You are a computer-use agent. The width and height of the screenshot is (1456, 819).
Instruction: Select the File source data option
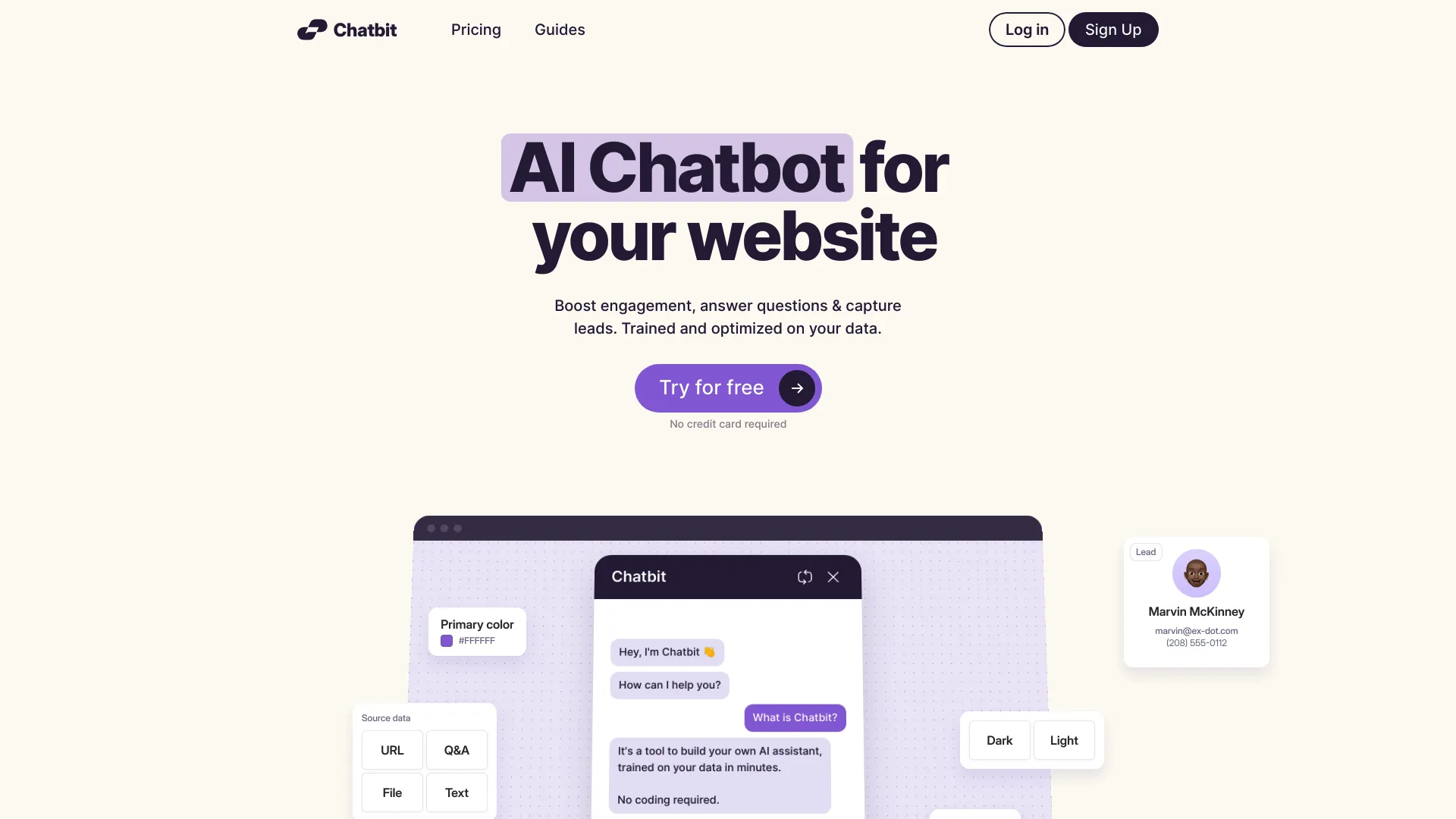point(392,792)
